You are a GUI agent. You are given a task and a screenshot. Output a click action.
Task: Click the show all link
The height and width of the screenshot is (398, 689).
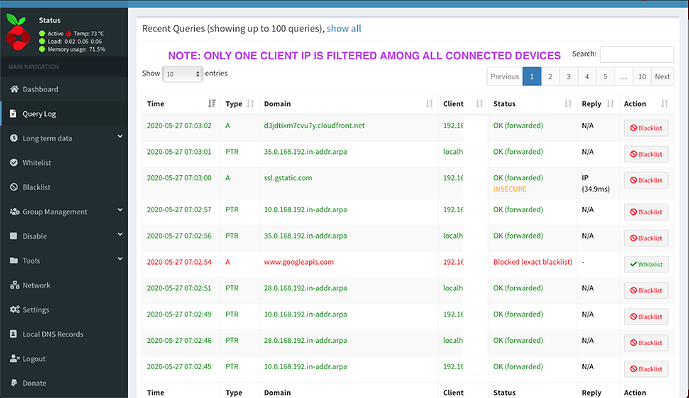tap(344, 29)
